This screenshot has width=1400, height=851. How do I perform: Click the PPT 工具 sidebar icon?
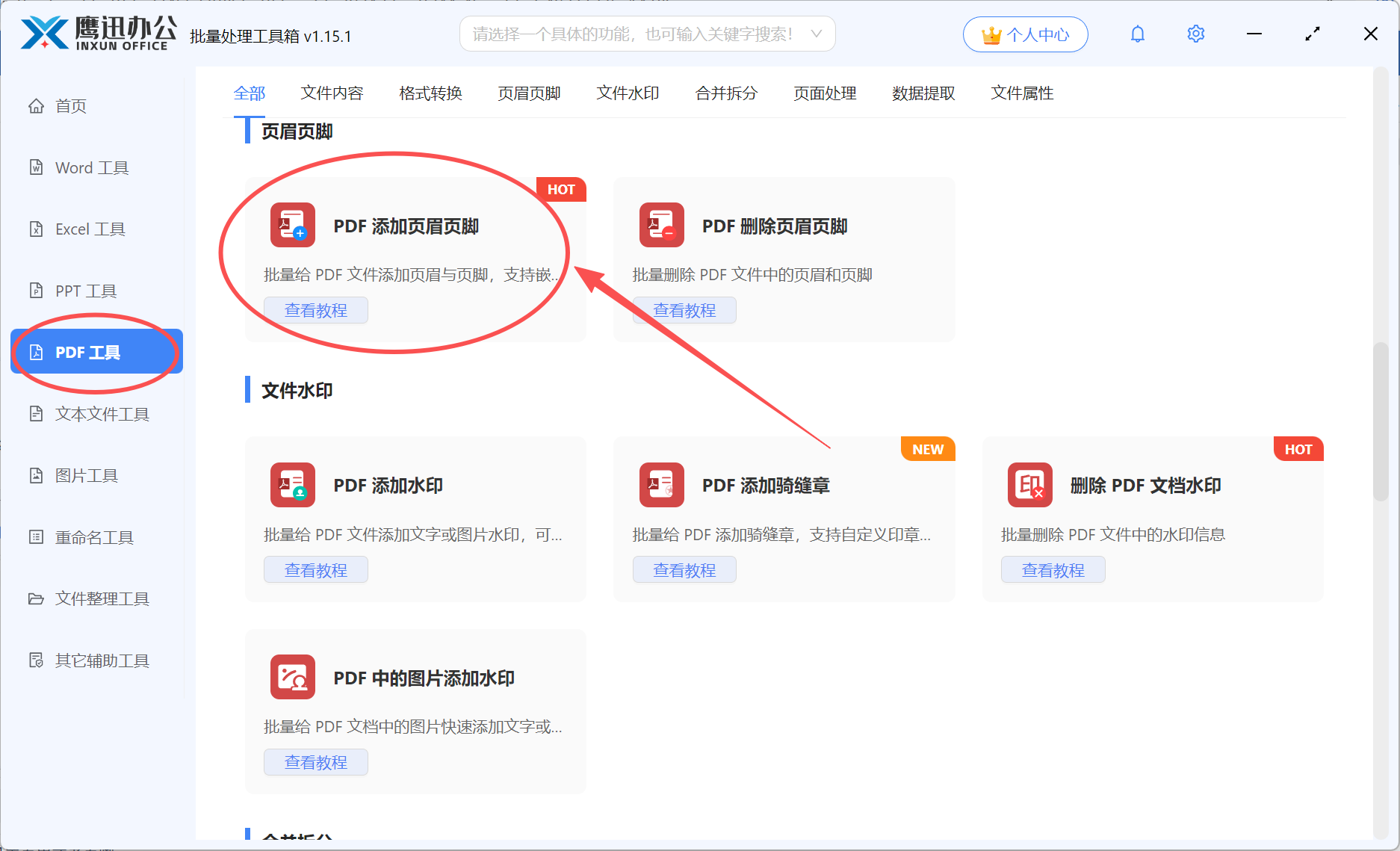pos(36,291)
